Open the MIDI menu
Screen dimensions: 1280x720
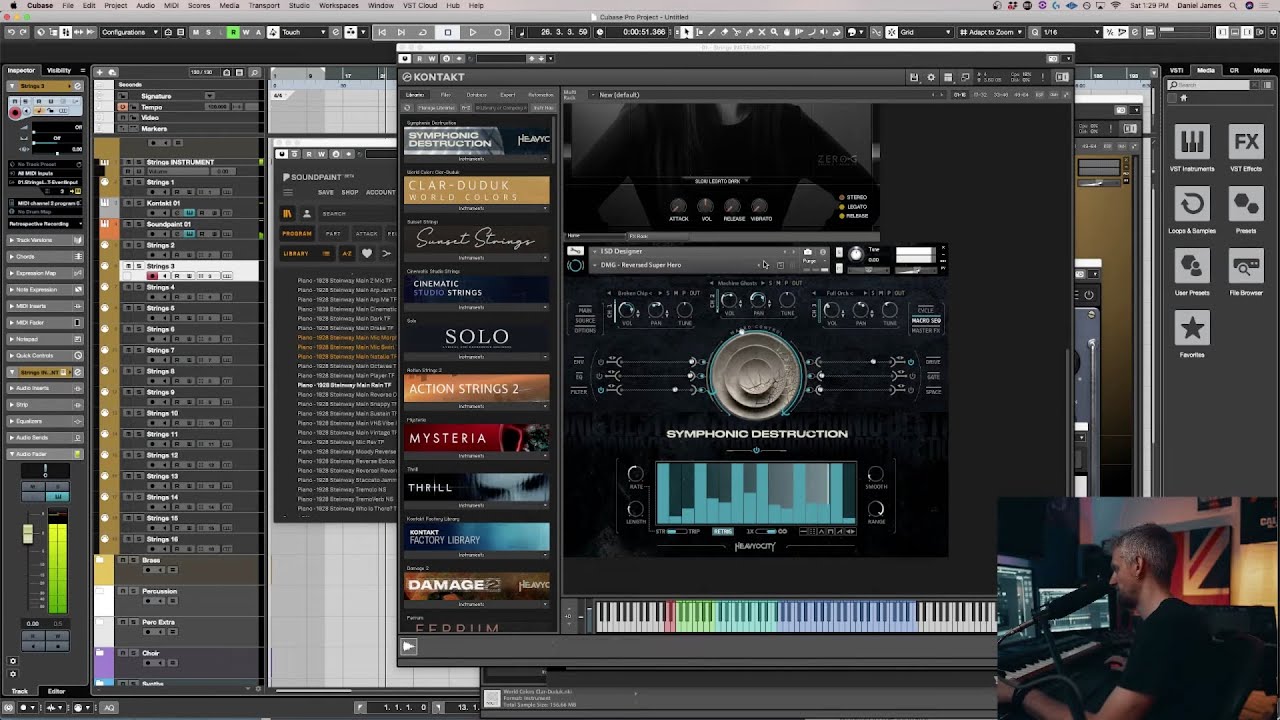point(173,5)
